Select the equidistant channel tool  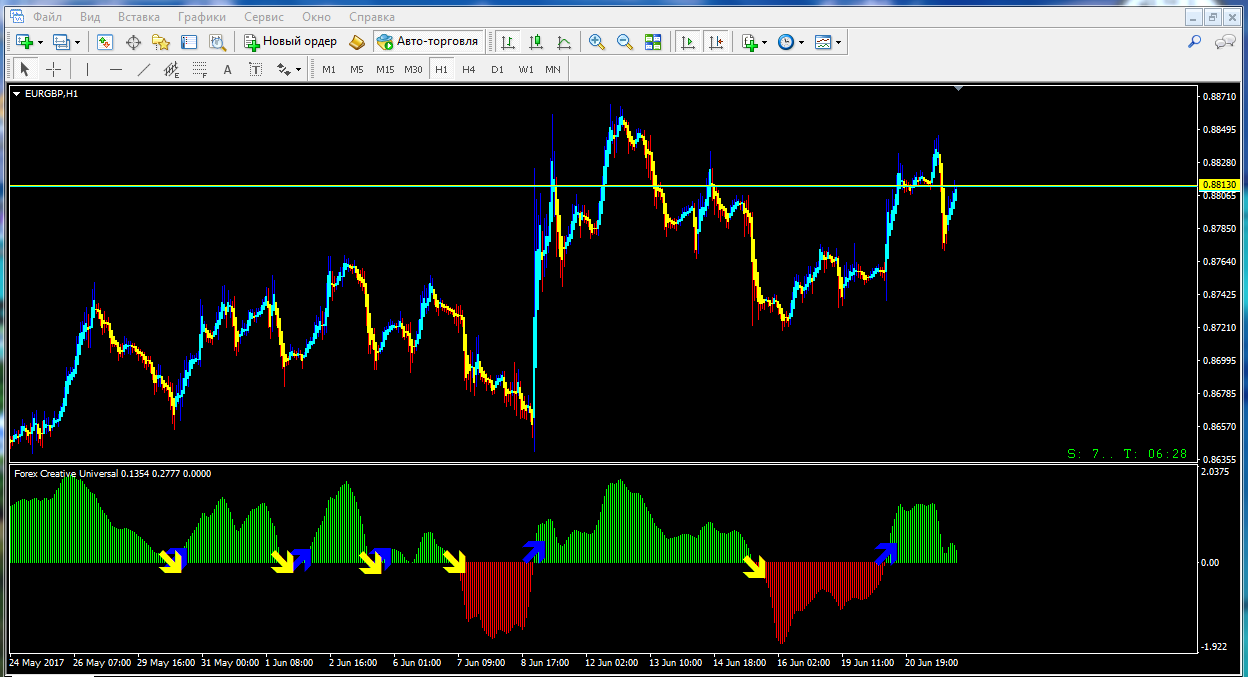(x=171, y=69)
